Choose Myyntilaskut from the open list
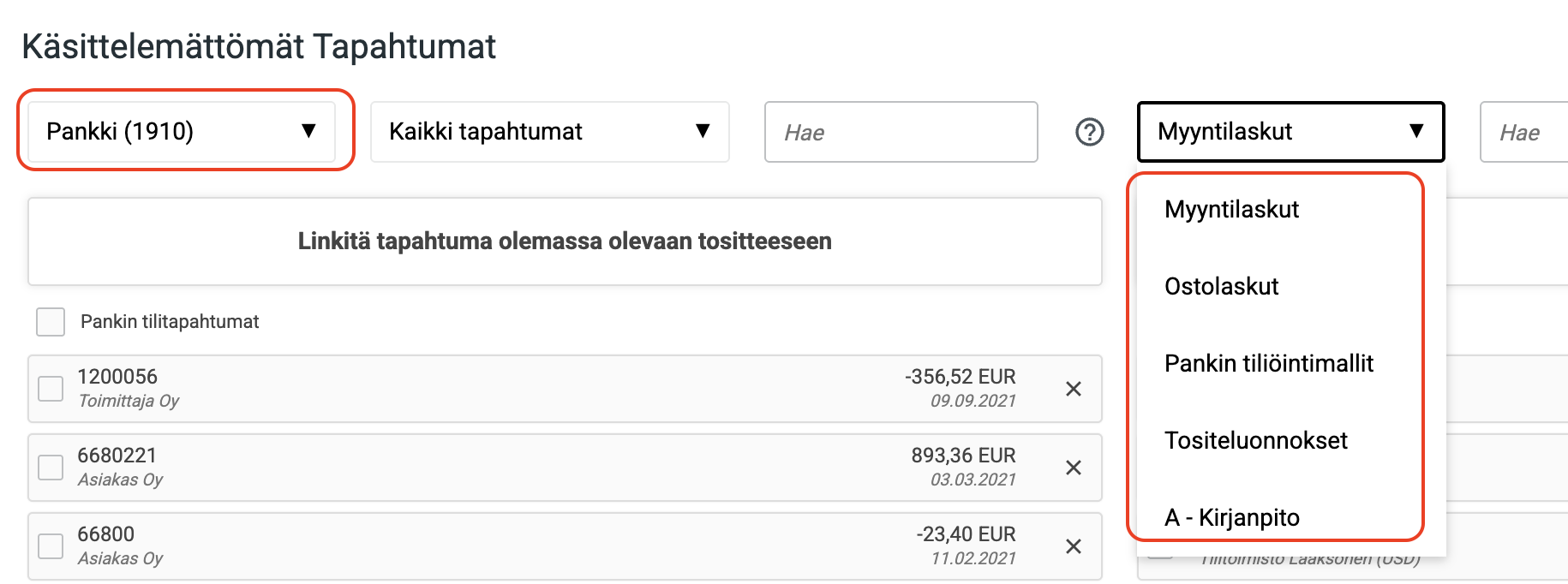The height and width of the screenshot is (584, 1568). click(x=1231, y=210)
